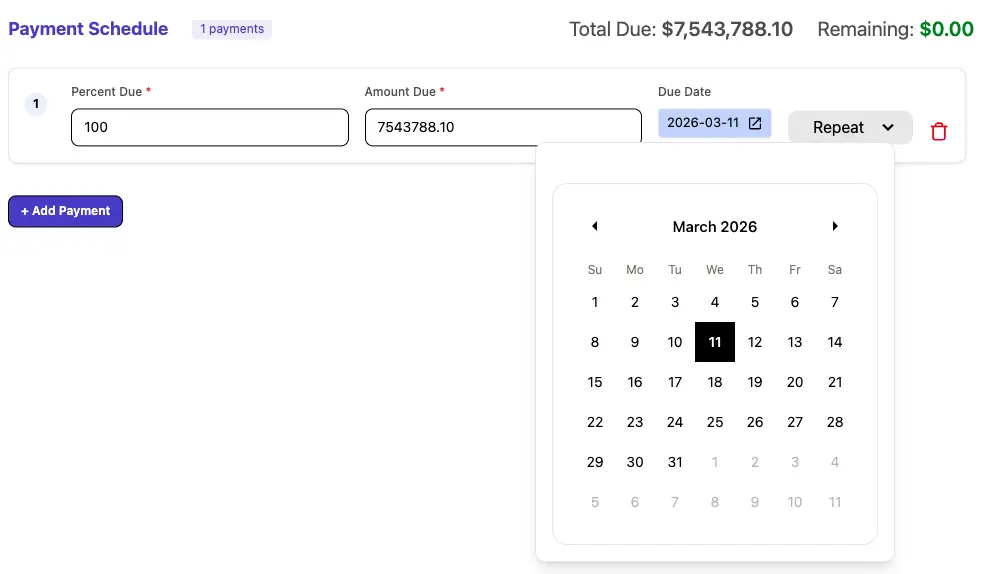986x574 pixels.
Task: Go to next month in calendar
Action: click(835, 226)
